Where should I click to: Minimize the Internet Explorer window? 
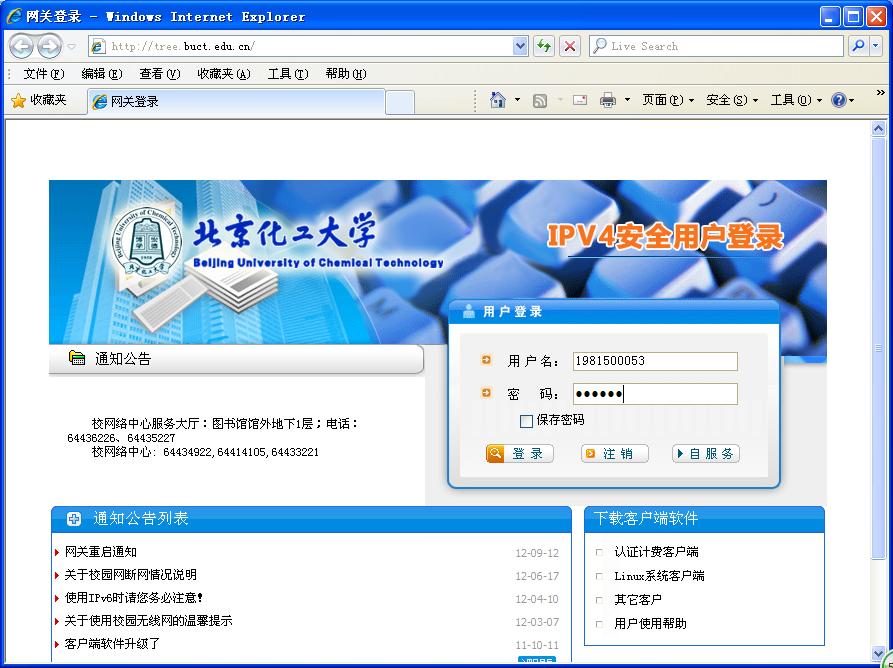[x=830, y=17]
